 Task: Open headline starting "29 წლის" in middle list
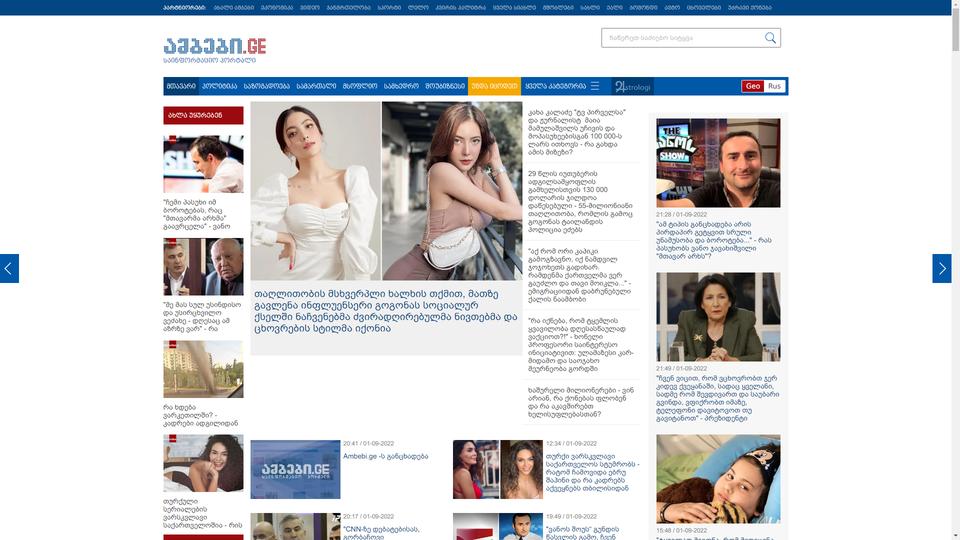pyautogui.click(x=580, y=201)
